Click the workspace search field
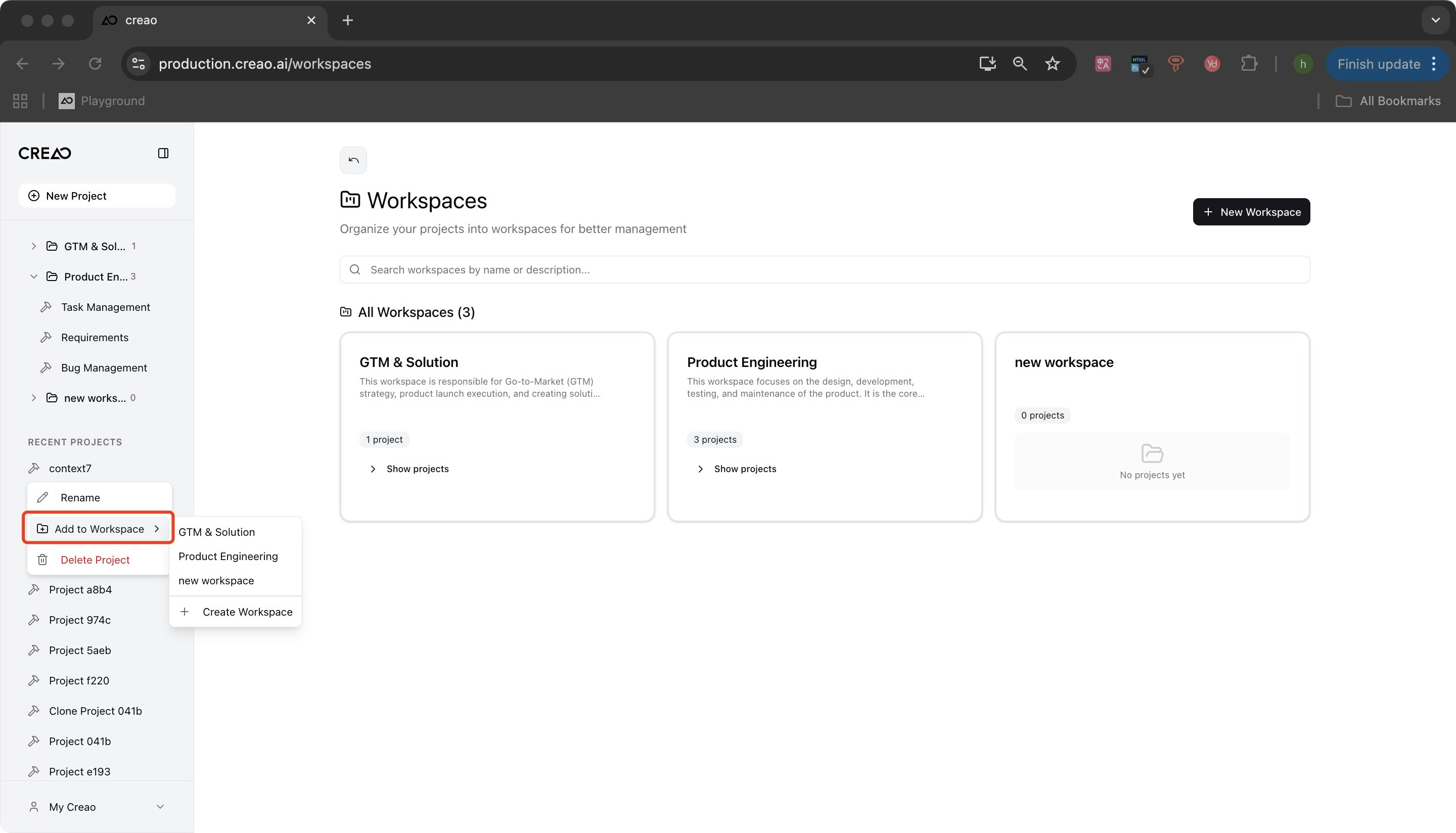Image resolution: width=1456 pixels, height=833 pixels. pyautogui.click(x=824, y=269)
